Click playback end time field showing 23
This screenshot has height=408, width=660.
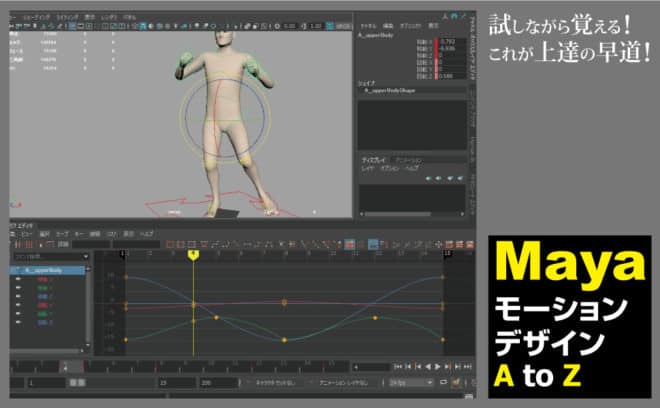[x=176, y=383]
